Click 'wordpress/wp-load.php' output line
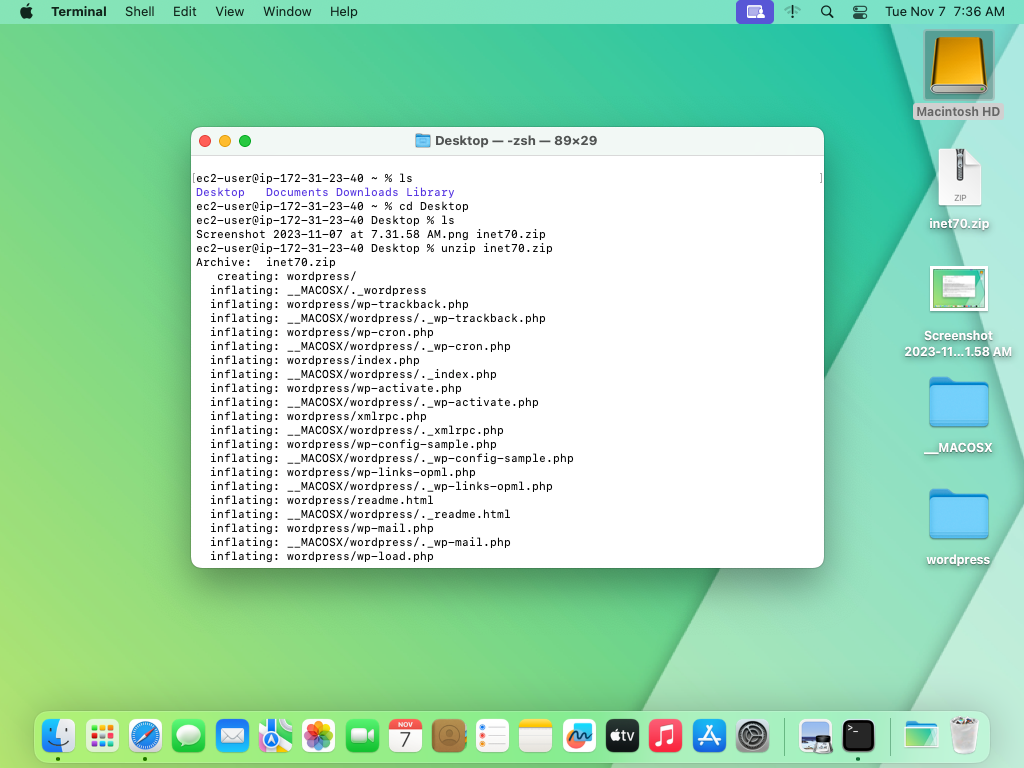Viewport: 1024px width, 768px height. pos(322,556)
